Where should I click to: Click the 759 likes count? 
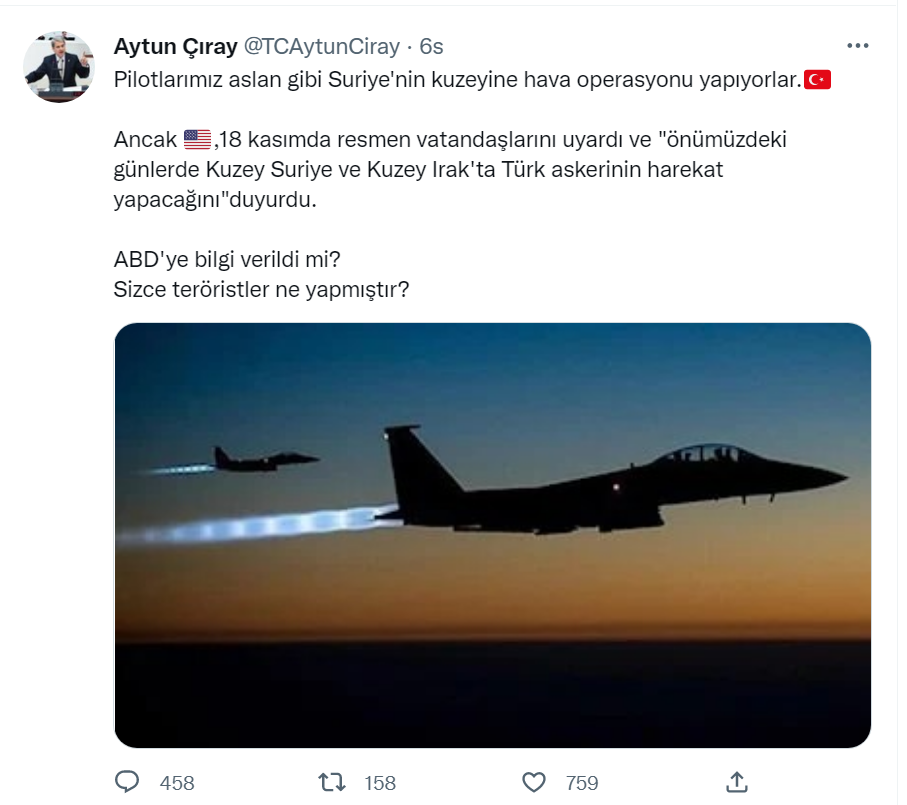click(x=580, y=783)
